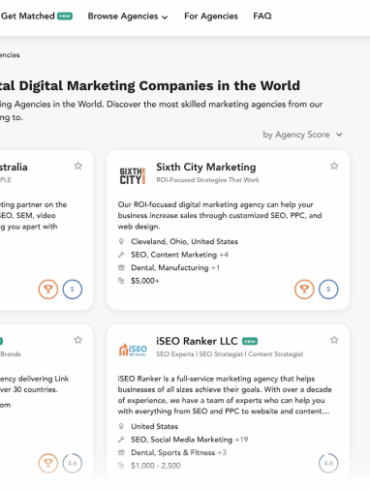The image size is (370, 490).
Task: Click the industry icon beside Dental, Manufacturing
Action: (121, 268)
